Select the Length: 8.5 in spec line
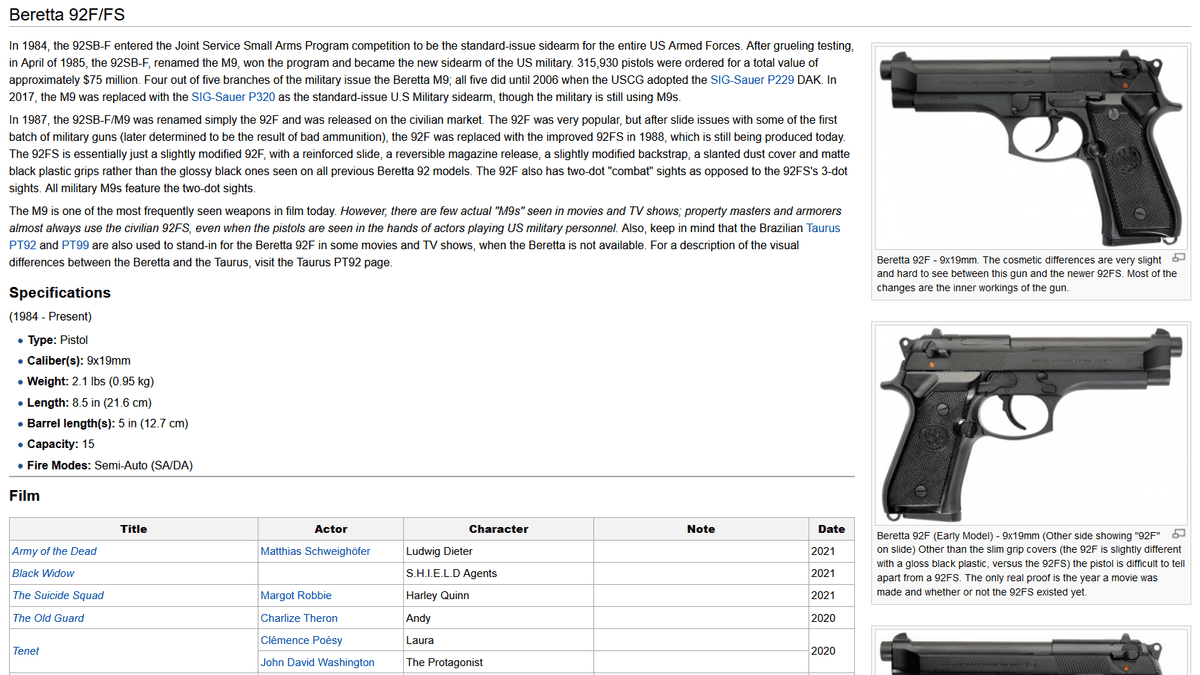The image size is (1200, 675). 90,402
